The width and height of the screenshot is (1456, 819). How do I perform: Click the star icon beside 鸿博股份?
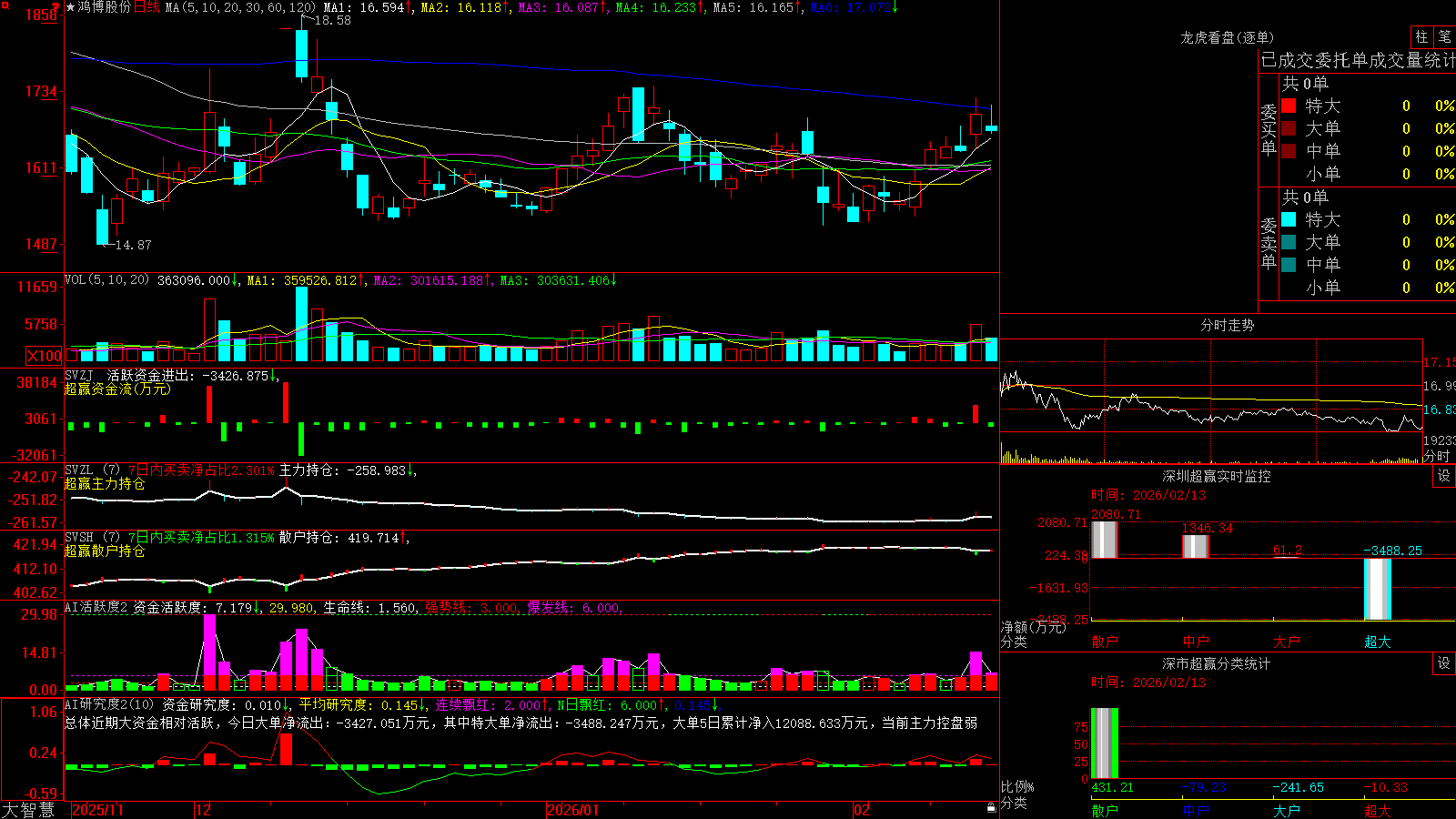tap(71, 7)
